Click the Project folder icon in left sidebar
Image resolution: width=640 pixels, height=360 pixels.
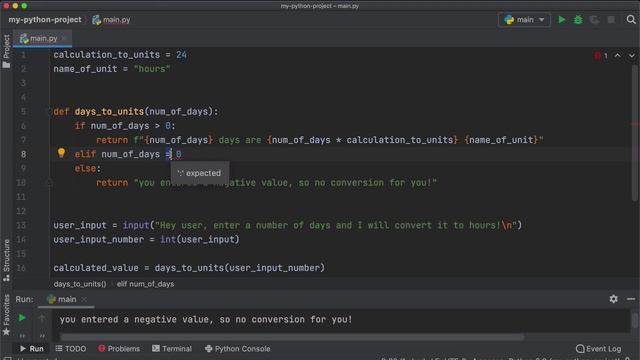pos(6,65)
